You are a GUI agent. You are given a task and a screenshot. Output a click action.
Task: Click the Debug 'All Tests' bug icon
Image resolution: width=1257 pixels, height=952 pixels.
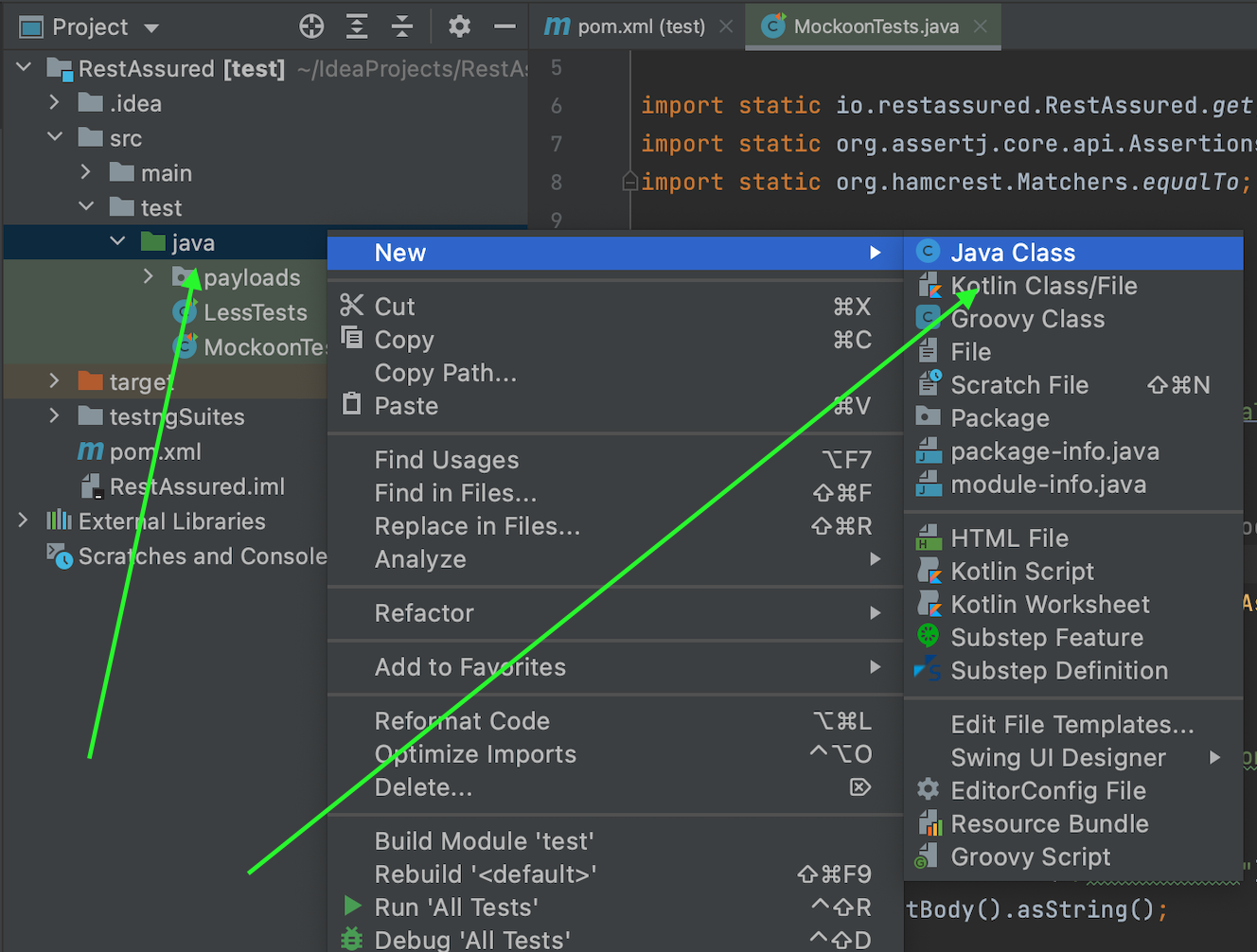pyautogui.click(x=352, y=939)
